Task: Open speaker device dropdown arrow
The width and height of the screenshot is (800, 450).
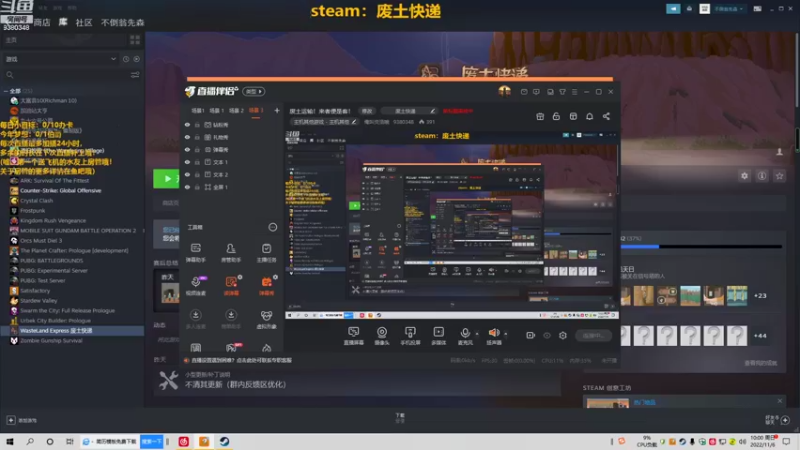Action: tap(506, 334)
